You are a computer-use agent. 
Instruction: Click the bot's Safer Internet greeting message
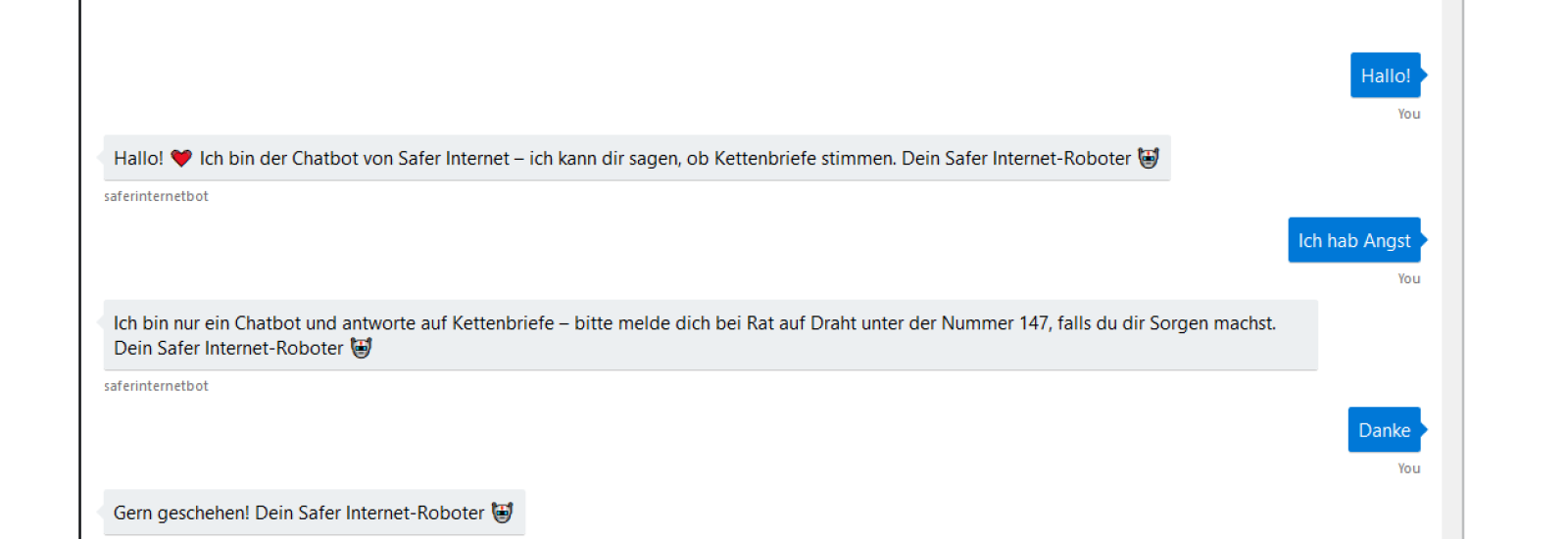[x=637, y=158]
